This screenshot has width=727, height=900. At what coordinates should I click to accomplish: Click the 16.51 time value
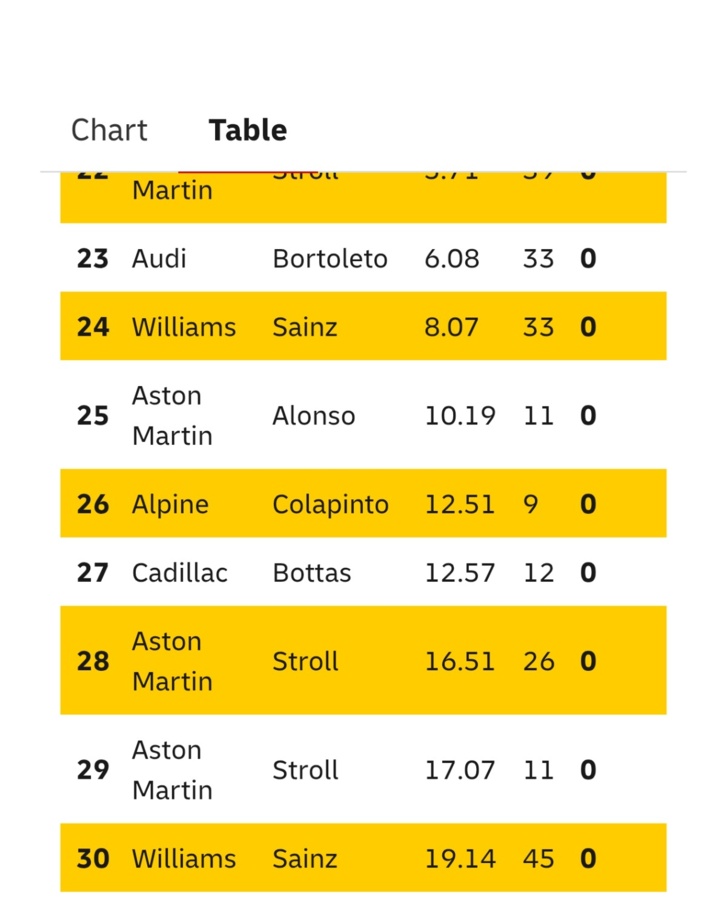tap(460, 661)
